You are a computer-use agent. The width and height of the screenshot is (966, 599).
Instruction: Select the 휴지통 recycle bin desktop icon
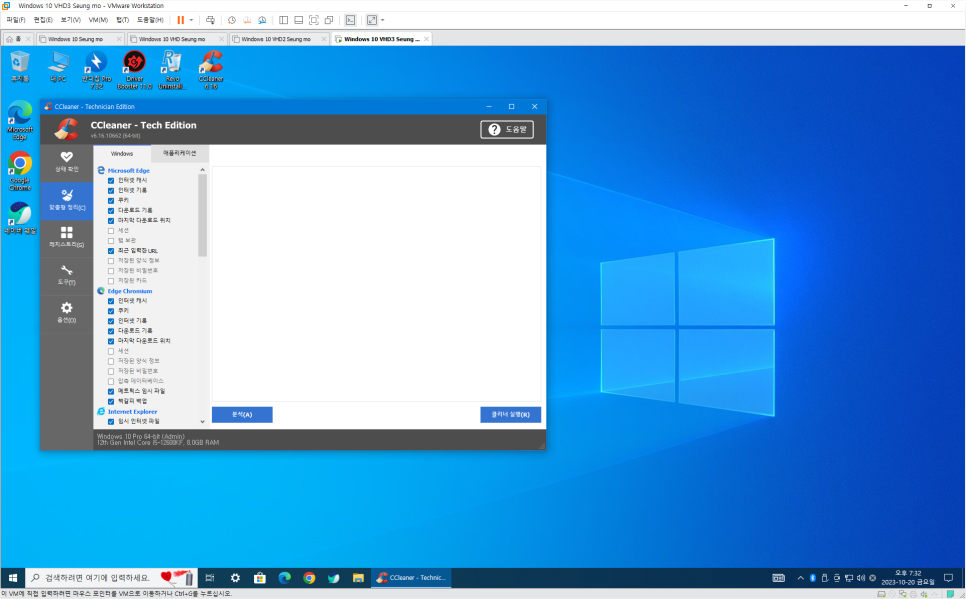point(20,67)
